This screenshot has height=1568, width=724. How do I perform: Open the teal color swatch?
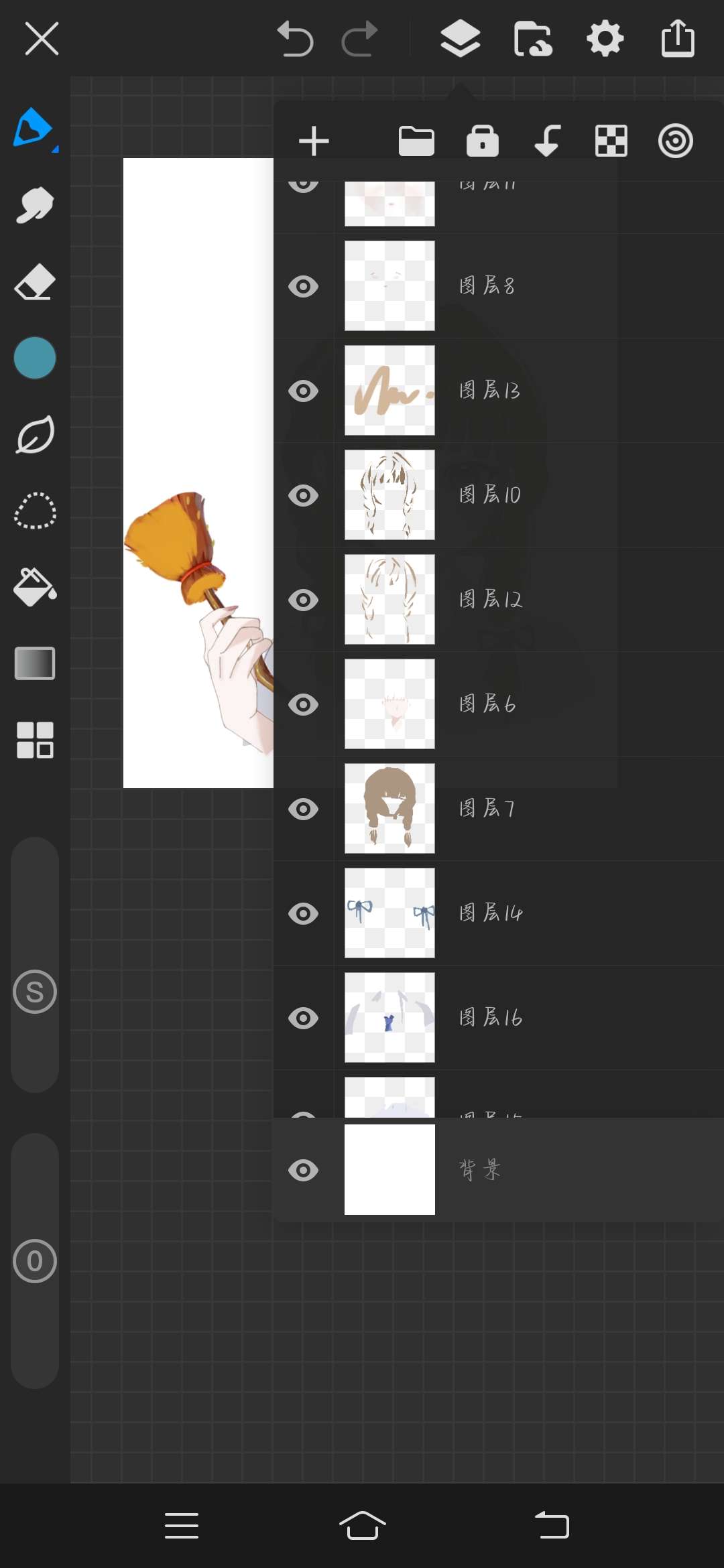[x=35, y=358]
